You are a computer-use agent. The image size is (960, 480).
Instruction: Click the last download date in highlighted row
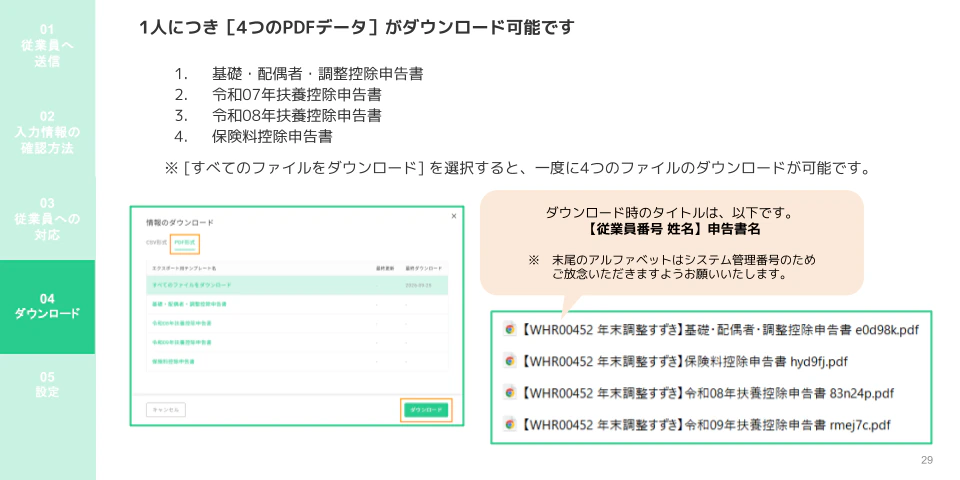coord(418,286)
